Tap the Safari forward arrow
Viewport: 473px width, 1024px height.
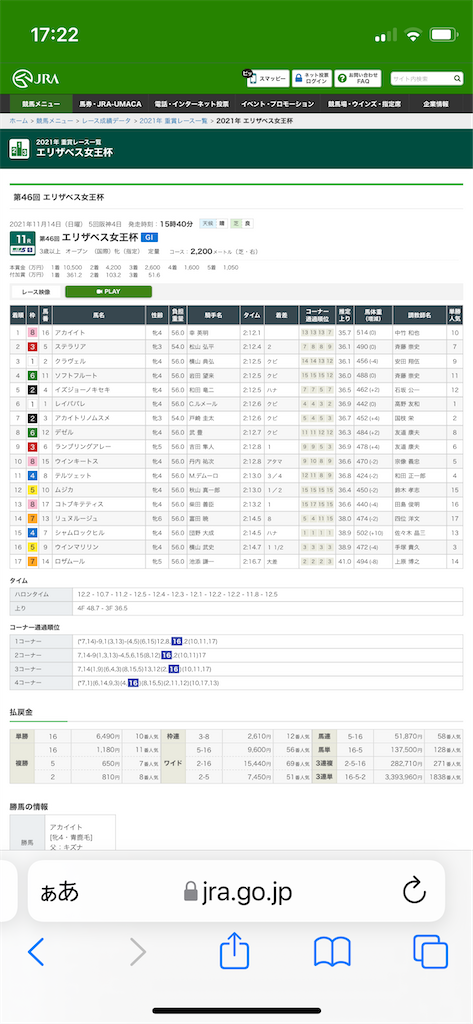pos(137,952)
